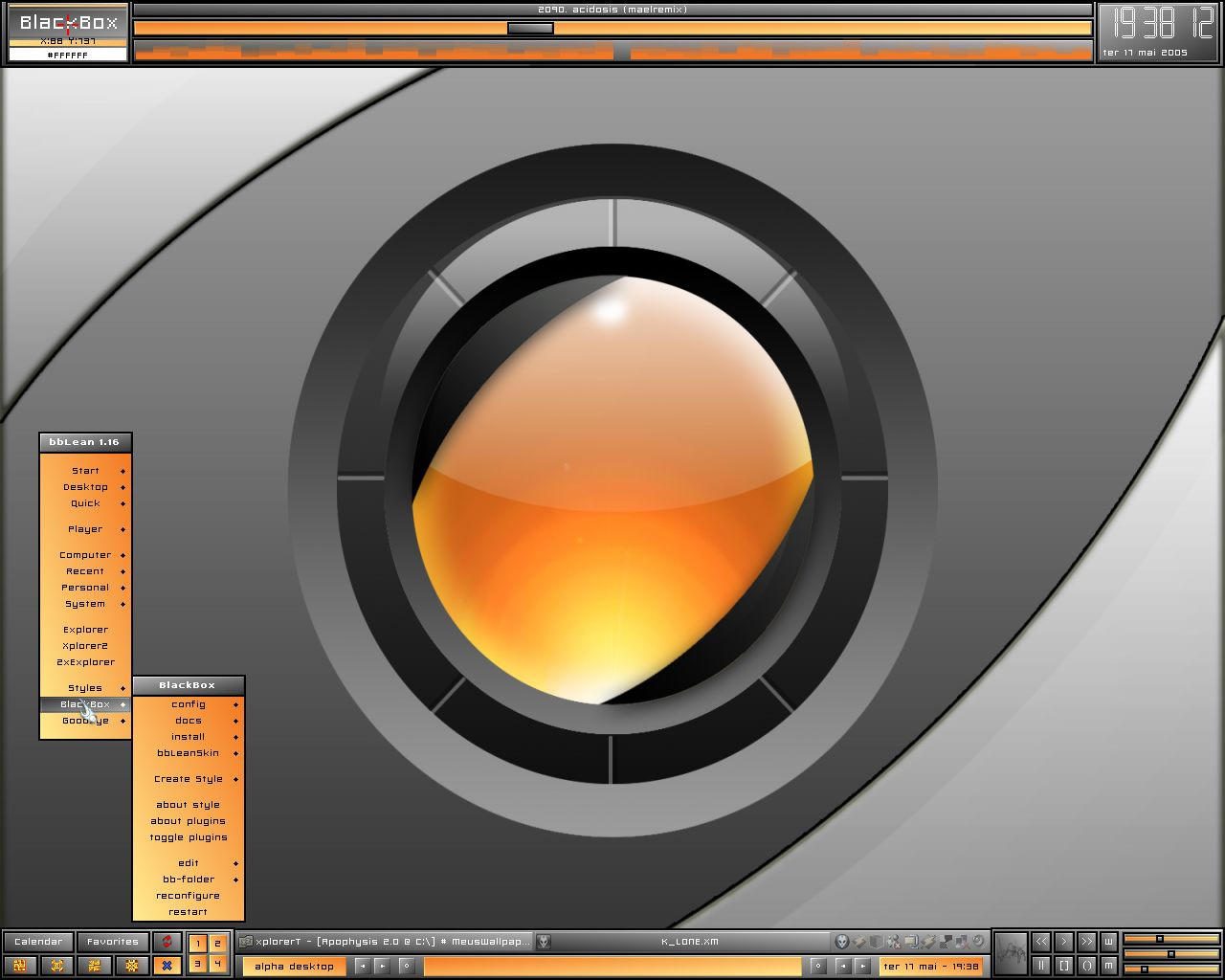Click the 'alpha desktop' workspace label
Image resolution: width=1225 pixels, height=980 pixels.
tap(295, 967)
